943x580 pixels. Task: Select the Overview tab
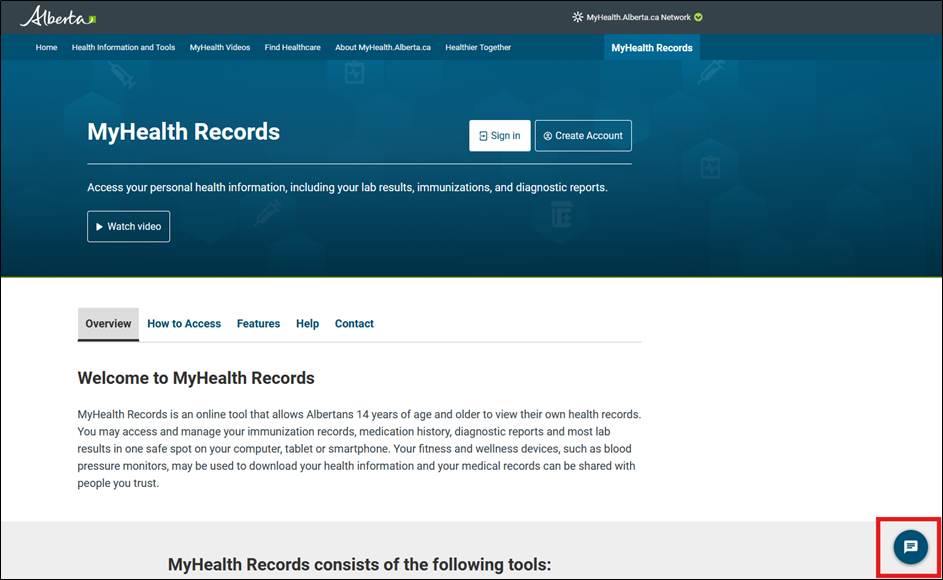pos(108,324)
